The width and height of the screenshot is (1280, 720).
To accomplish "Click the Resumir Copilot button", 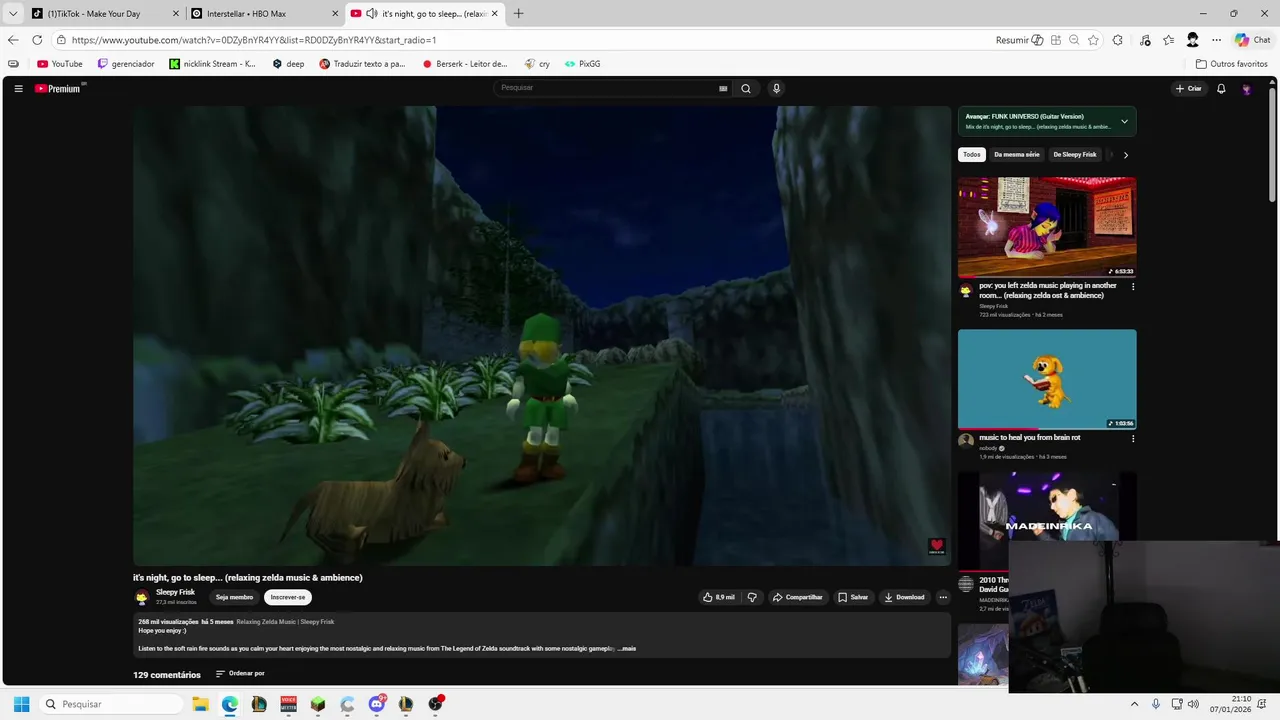I will pos(1019,40).
